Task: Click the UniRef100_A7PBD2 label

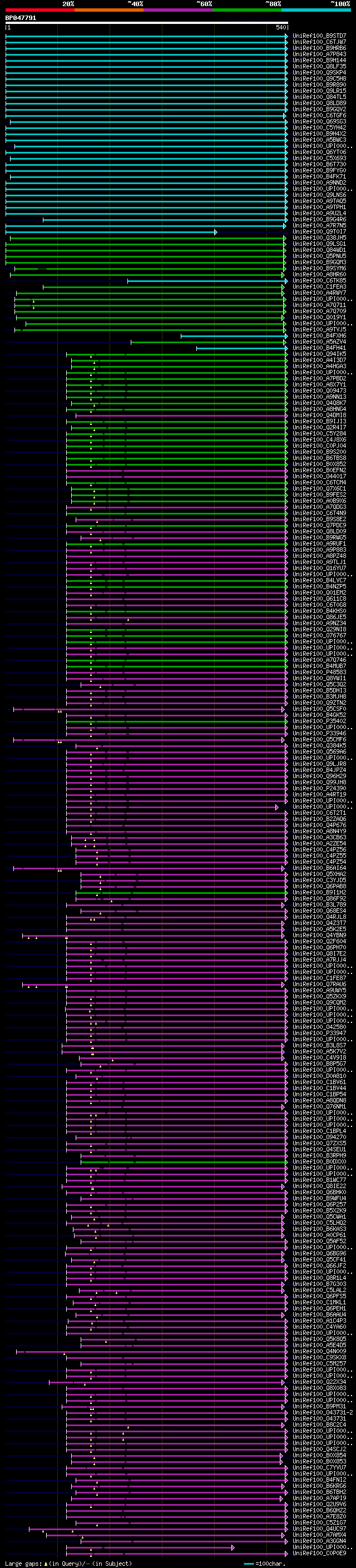Action: 319,379
